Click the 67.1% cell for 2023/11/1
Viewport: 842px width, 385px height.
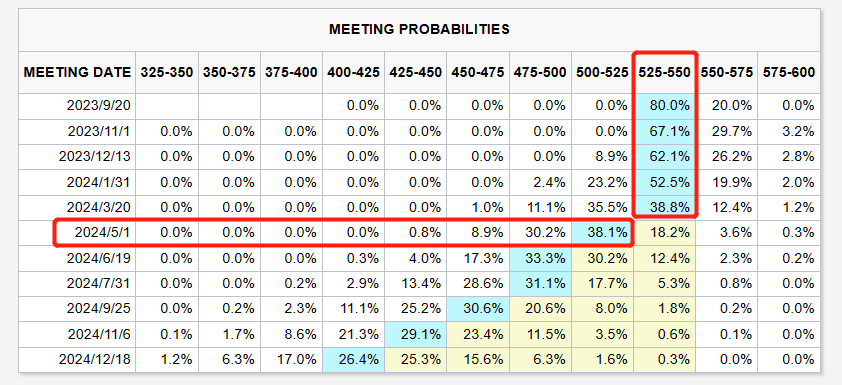664,132
